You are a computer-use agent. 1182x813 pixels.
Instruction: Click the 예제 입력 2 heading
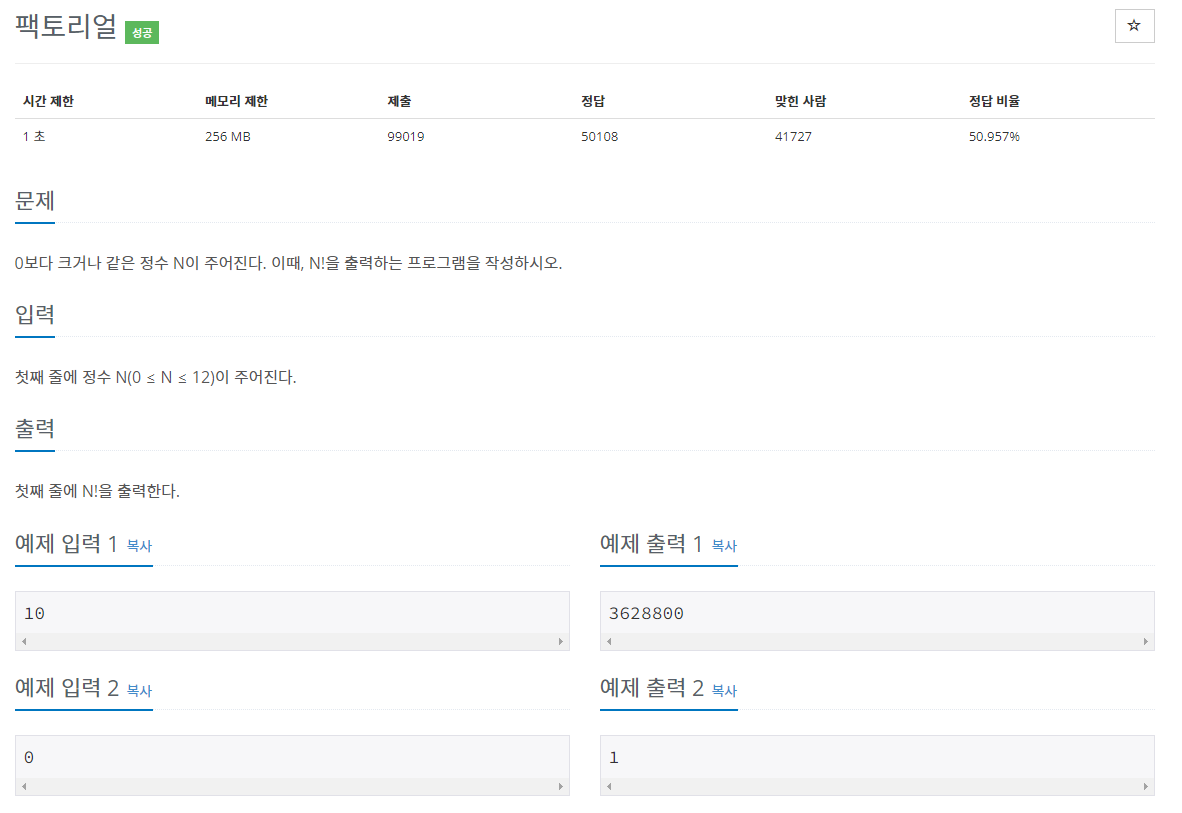pos(67,688)
